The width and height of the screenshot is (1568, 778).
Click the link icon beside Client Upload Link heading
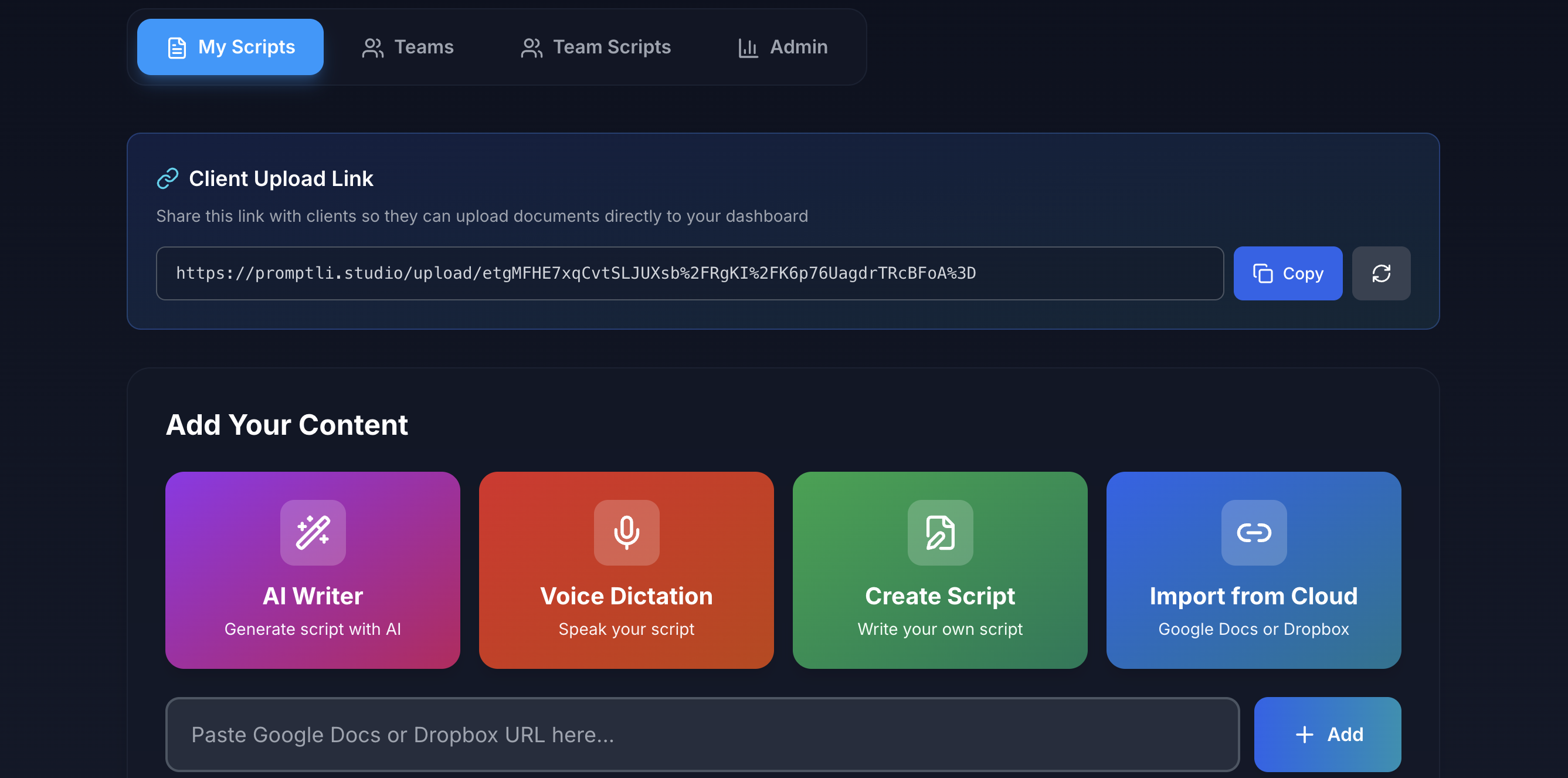(168, 178)
